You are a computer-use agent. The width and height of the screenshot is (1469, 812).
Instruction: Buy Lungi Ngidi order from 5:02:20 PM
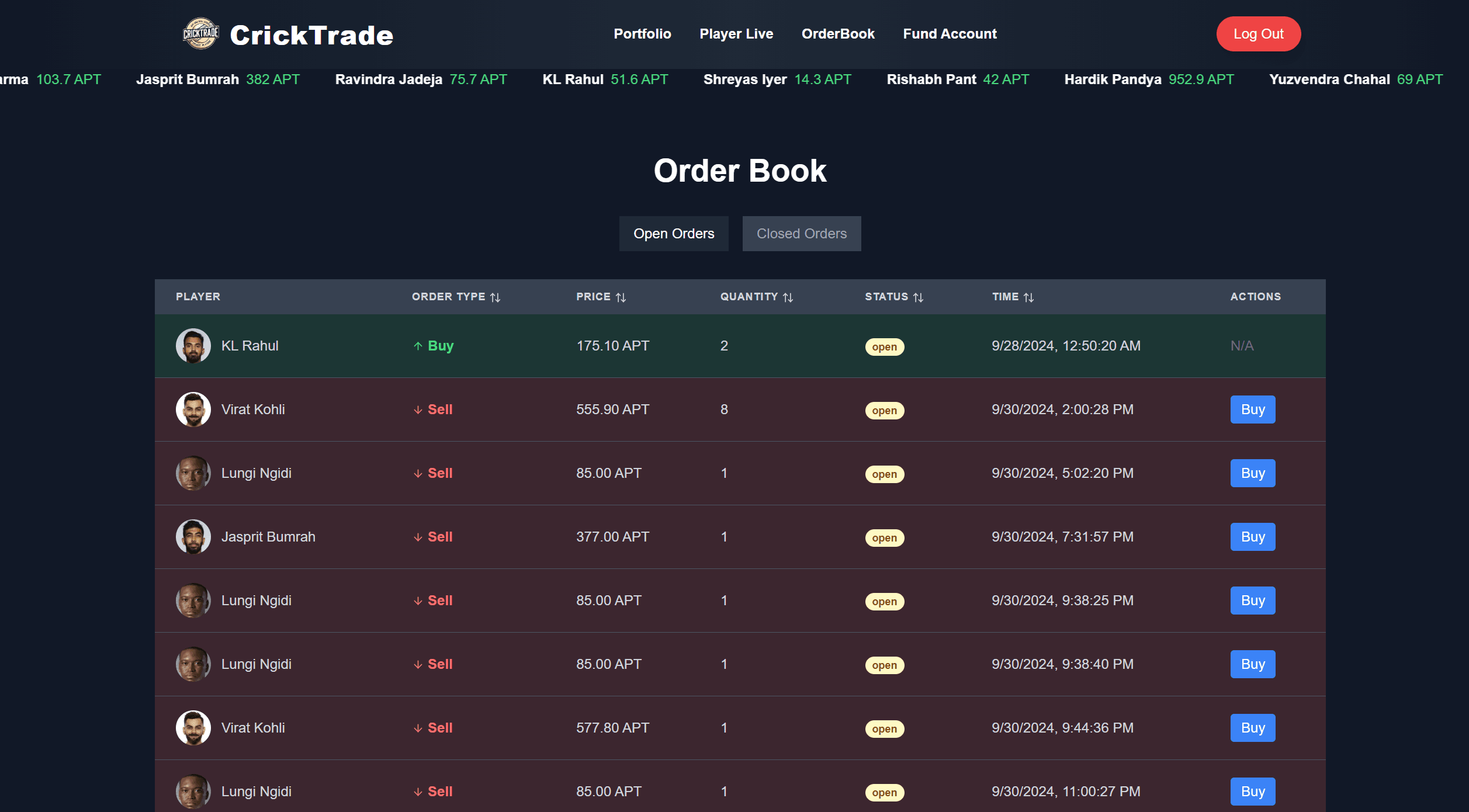pos(1253,473)
